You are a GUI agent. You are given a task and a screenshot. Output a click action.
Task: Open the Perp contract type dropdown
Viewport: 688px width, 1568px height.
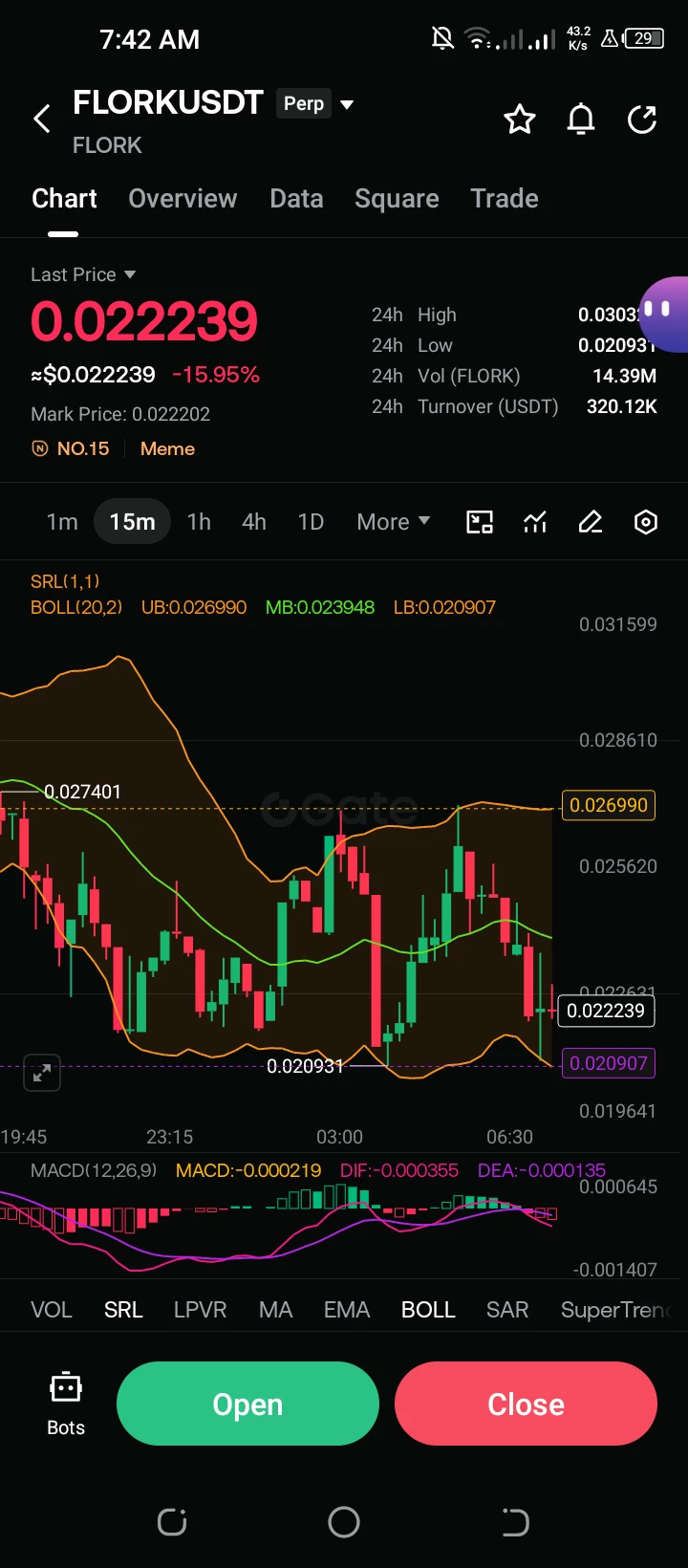pyautogui.click(x=315, y=103)
